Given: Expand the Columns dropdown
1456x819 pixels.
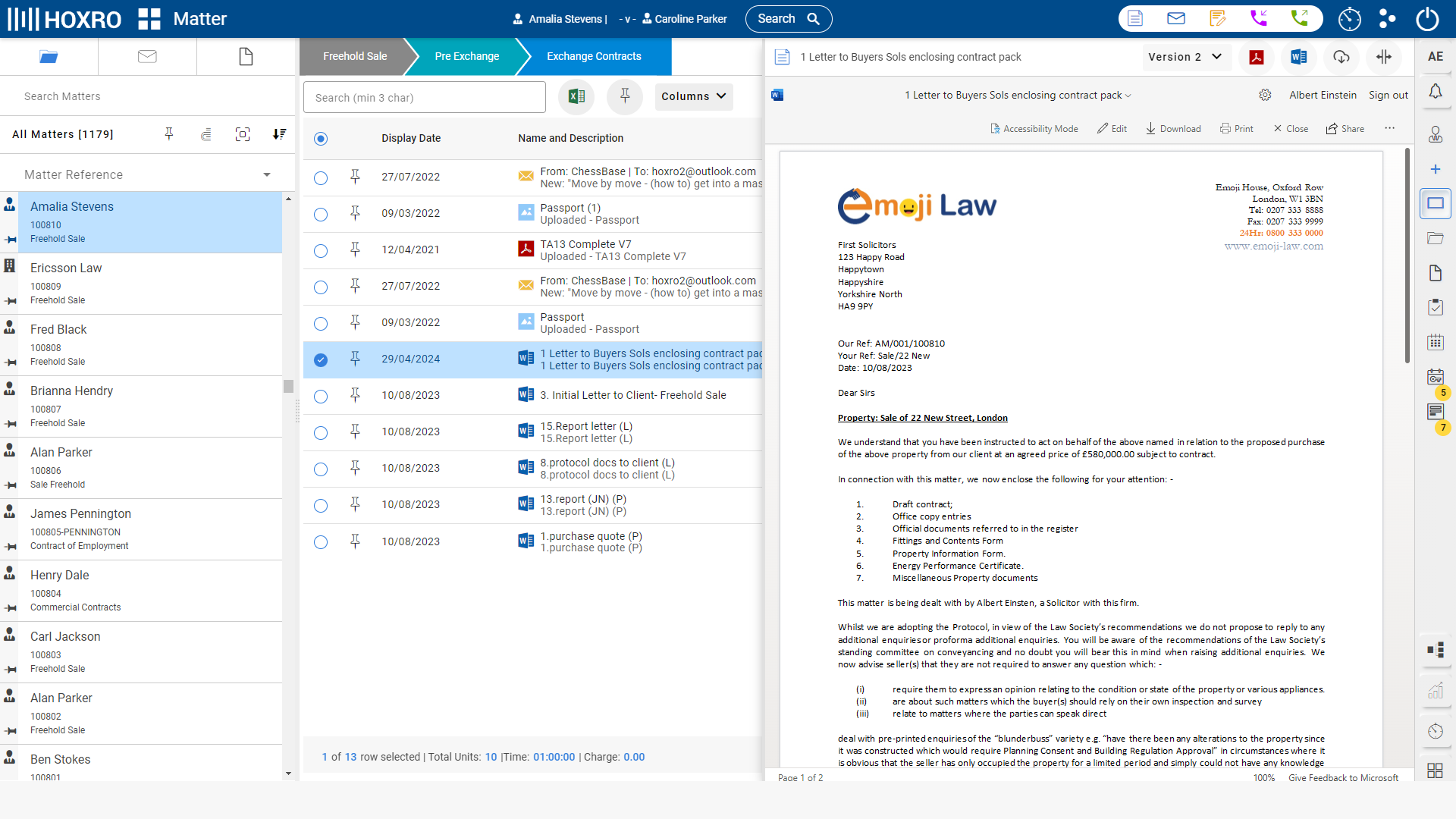Looking at the screenshot, I should pos(692,96).
